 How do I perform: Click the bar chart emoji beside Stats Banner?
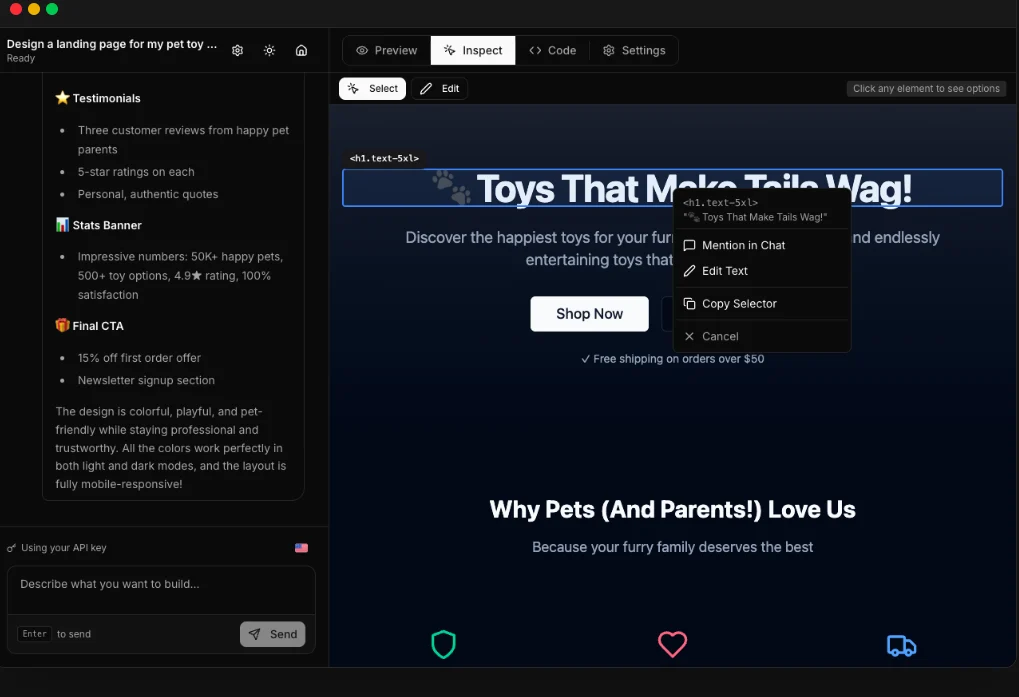pos(62,225)
